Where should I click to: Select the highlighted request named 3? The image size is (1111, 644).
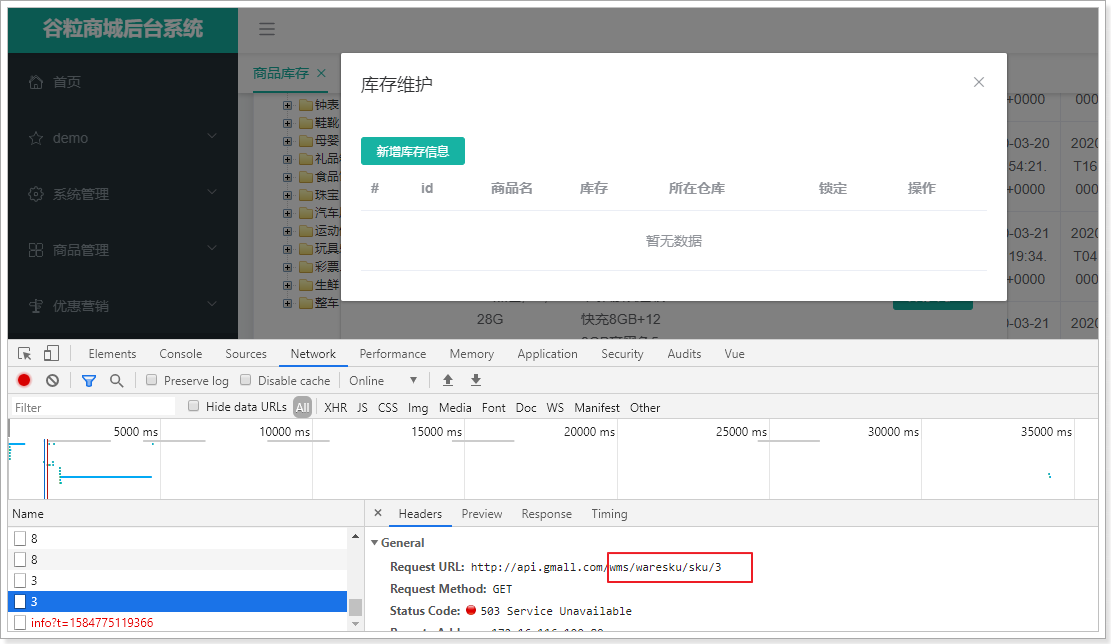(x=178, y=601)
